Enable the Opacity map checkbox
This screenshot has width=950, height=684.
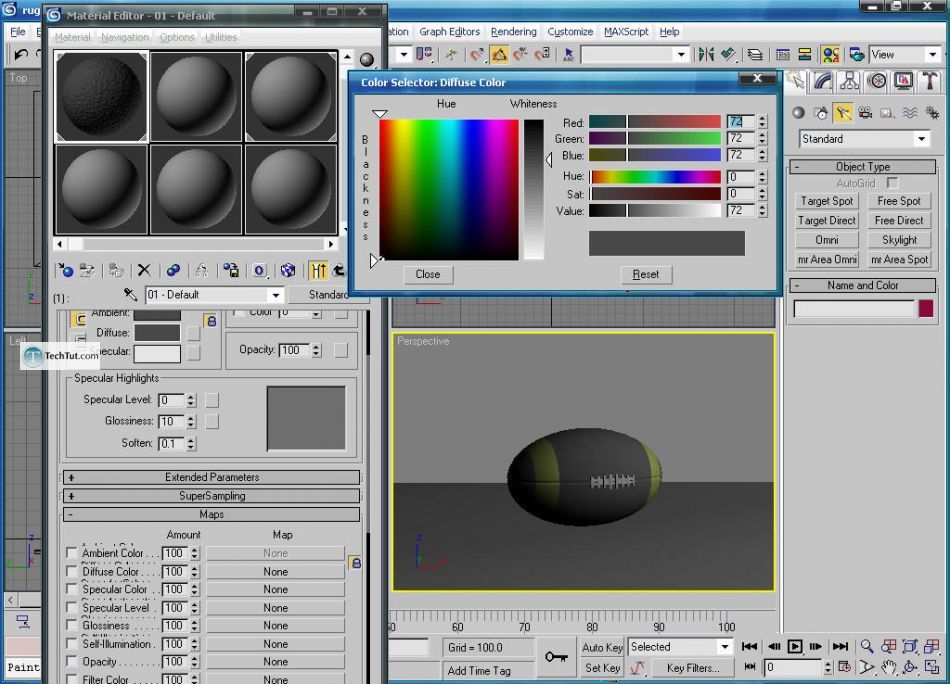pos(71,662)
